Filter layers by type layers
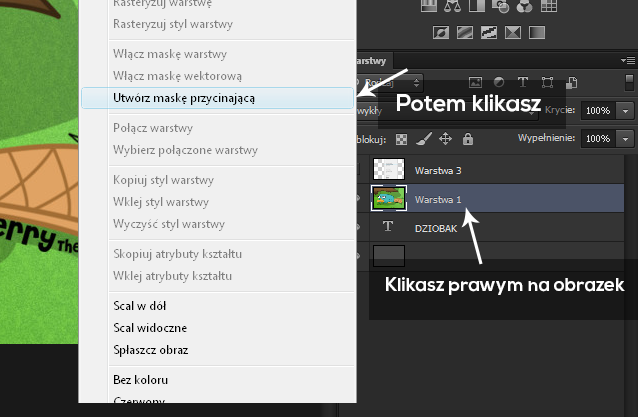The width and height of the screenshot is (638, 417). pyautogui.click(x=523, y=83)
